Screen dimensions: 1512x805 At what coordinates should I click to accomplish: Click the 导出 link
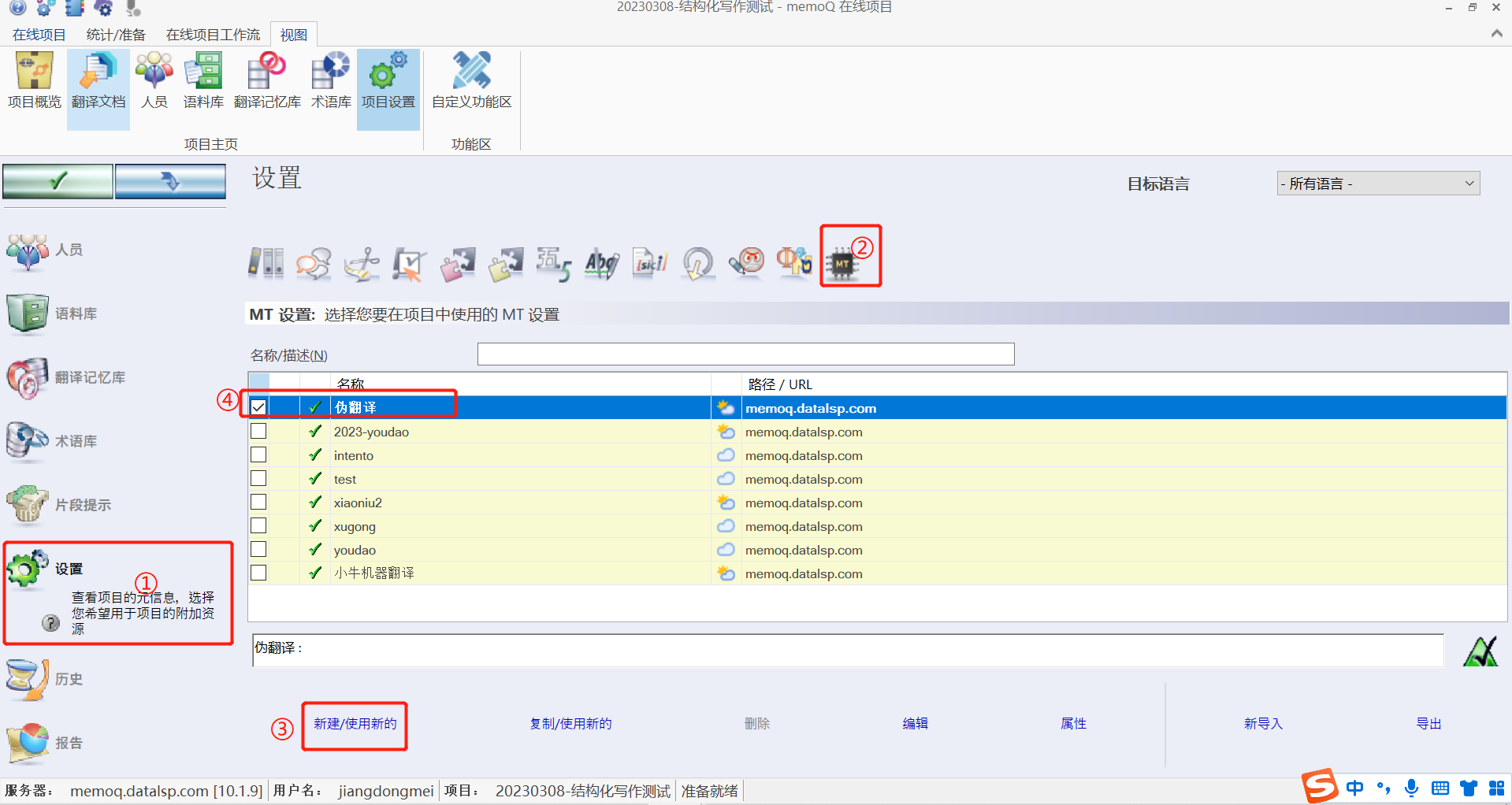[1429, 724]
